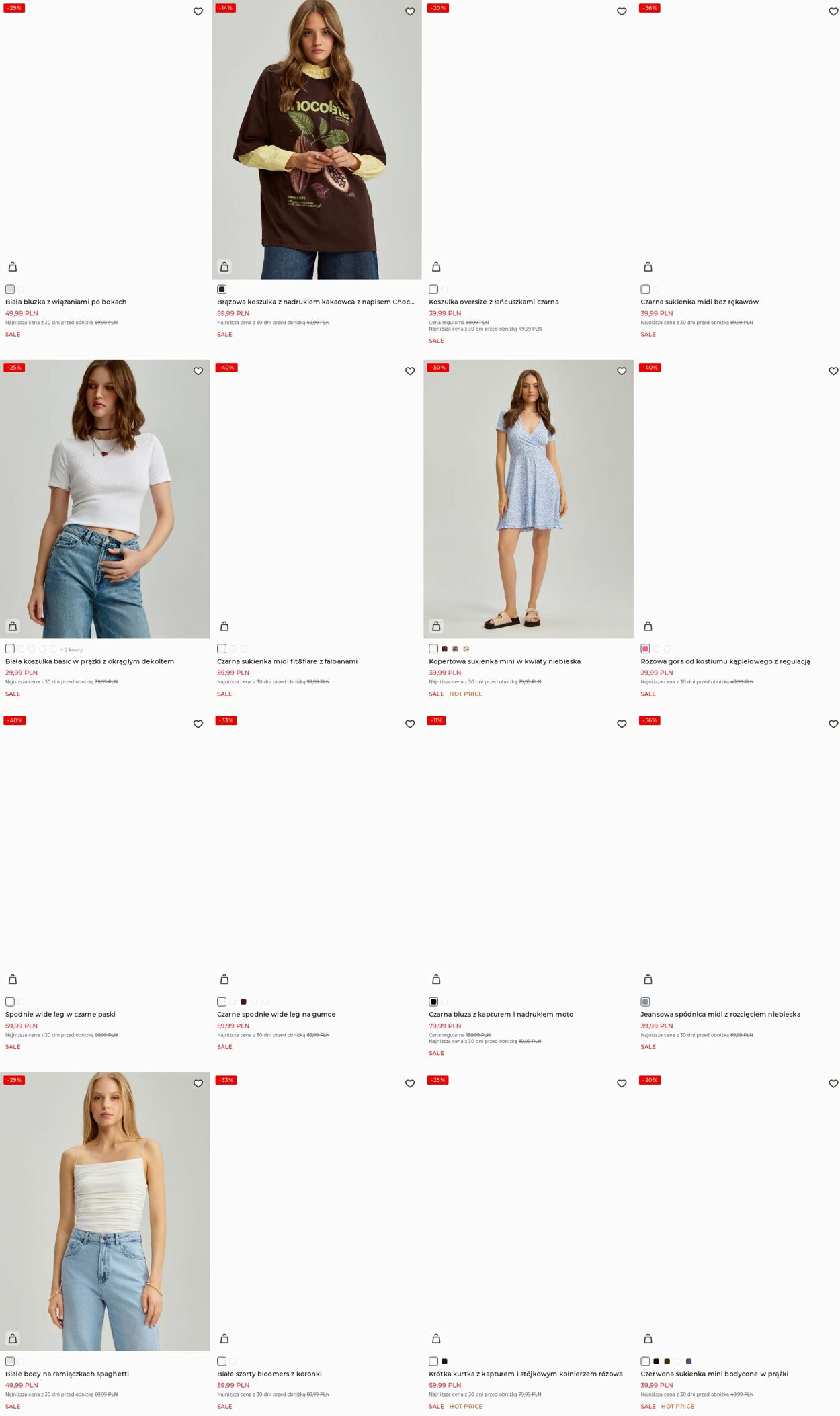Pick navy blue swatch for Czerwona sukienka
Image resolution: width=840 pixels, height=1416 pixels.
(x=688, y=1361)
